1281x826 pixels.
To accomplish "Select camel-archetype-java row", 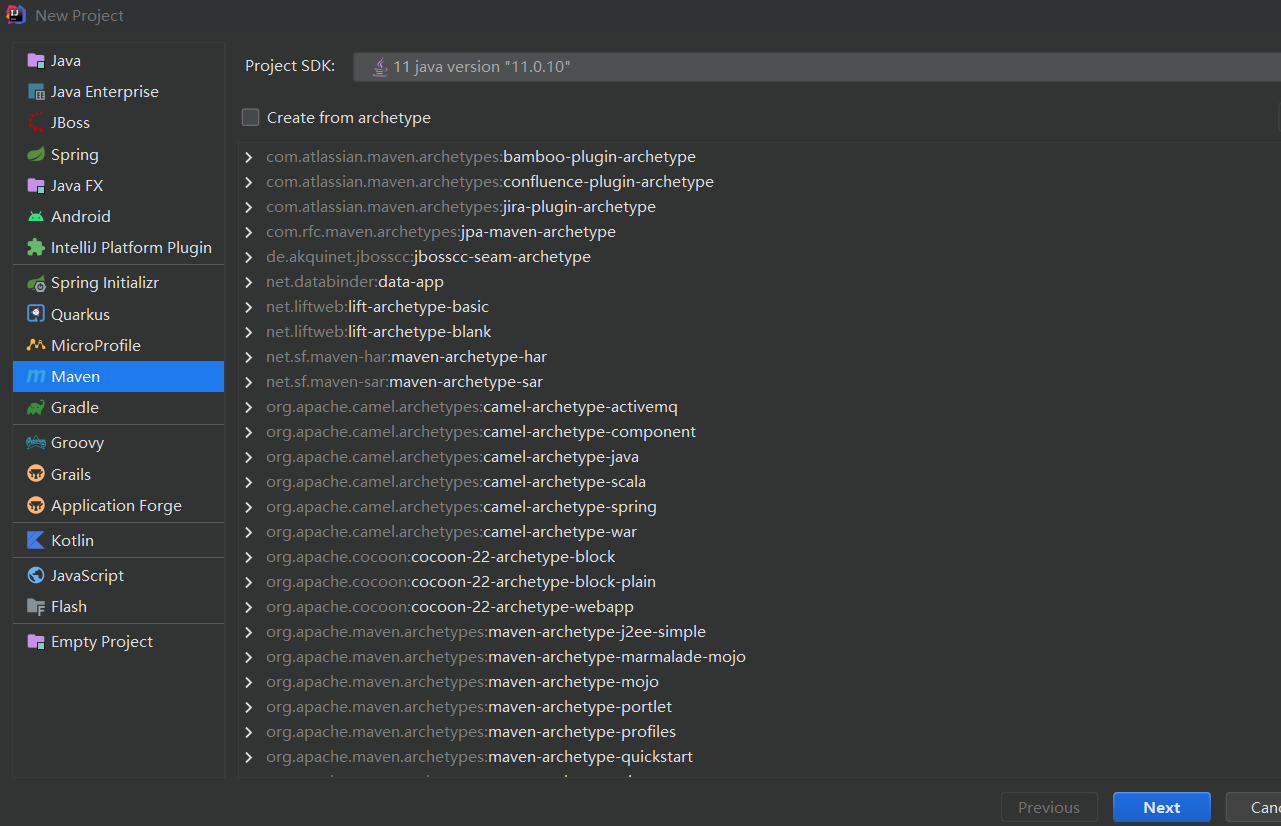I will pyautogui.click(x=759, y=457).
